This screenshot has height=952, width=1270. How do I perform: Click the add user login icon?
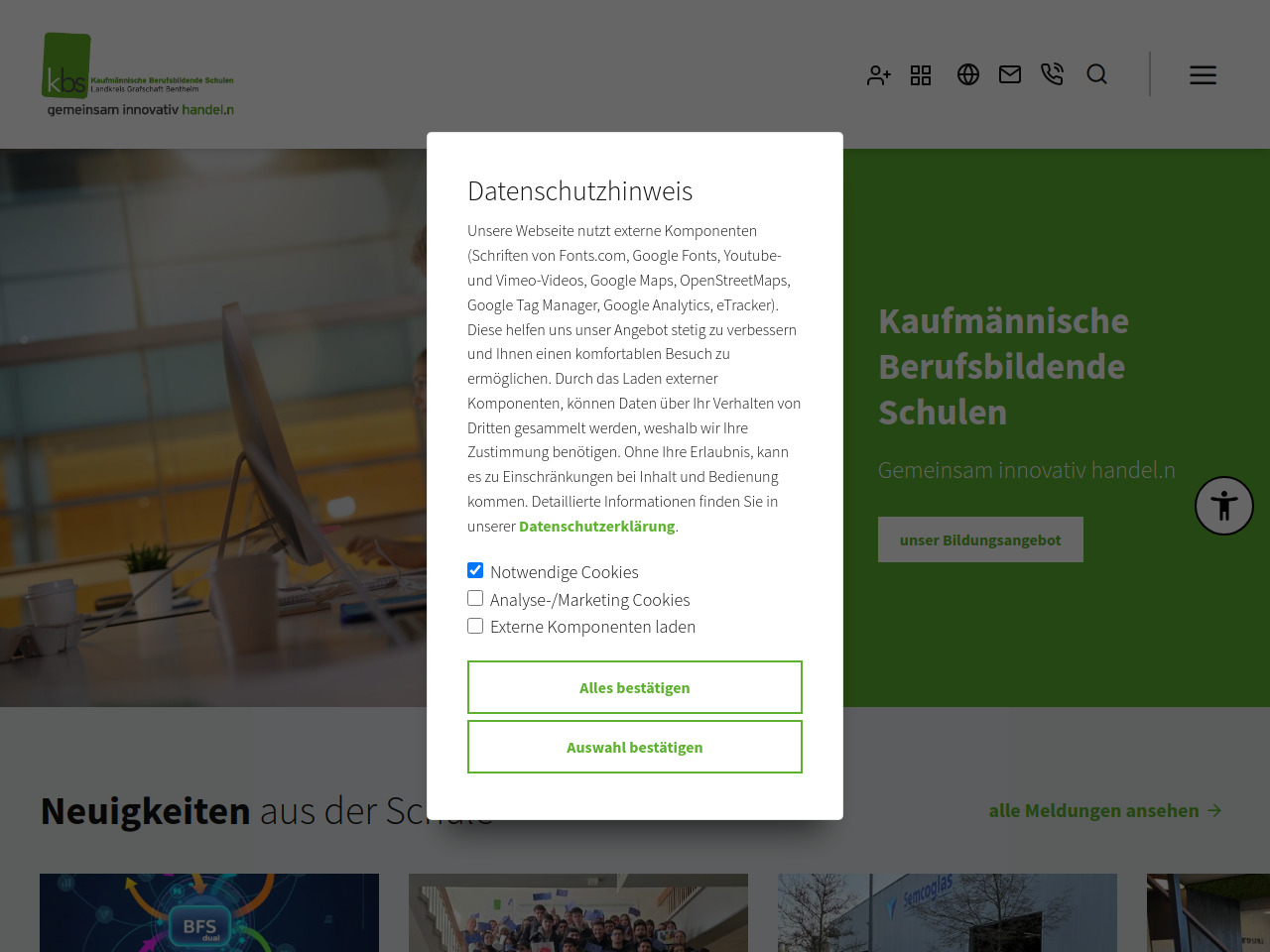click(878, 75)
